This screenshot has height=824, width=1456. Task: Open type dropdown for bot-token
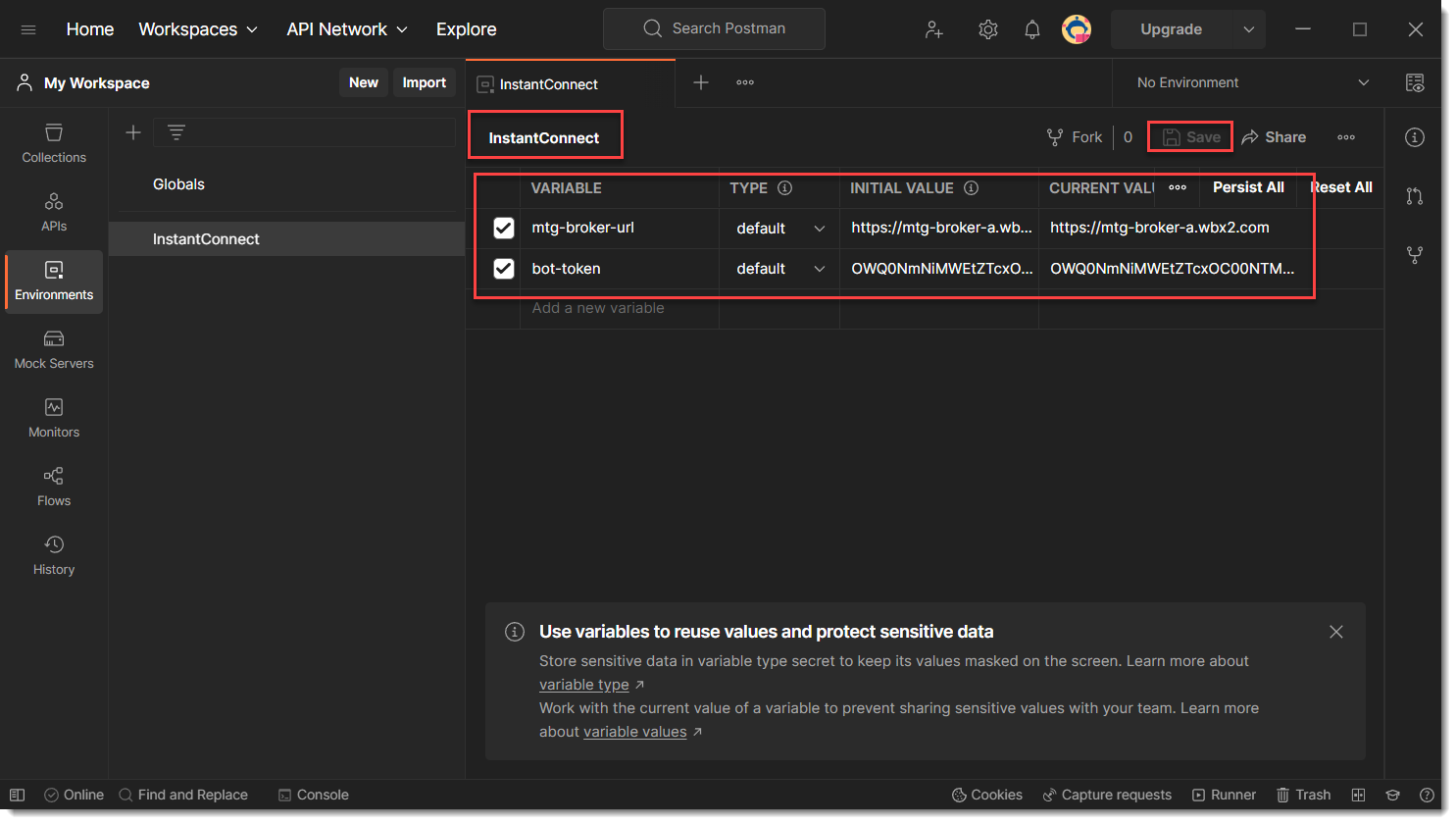click(780, 268)
